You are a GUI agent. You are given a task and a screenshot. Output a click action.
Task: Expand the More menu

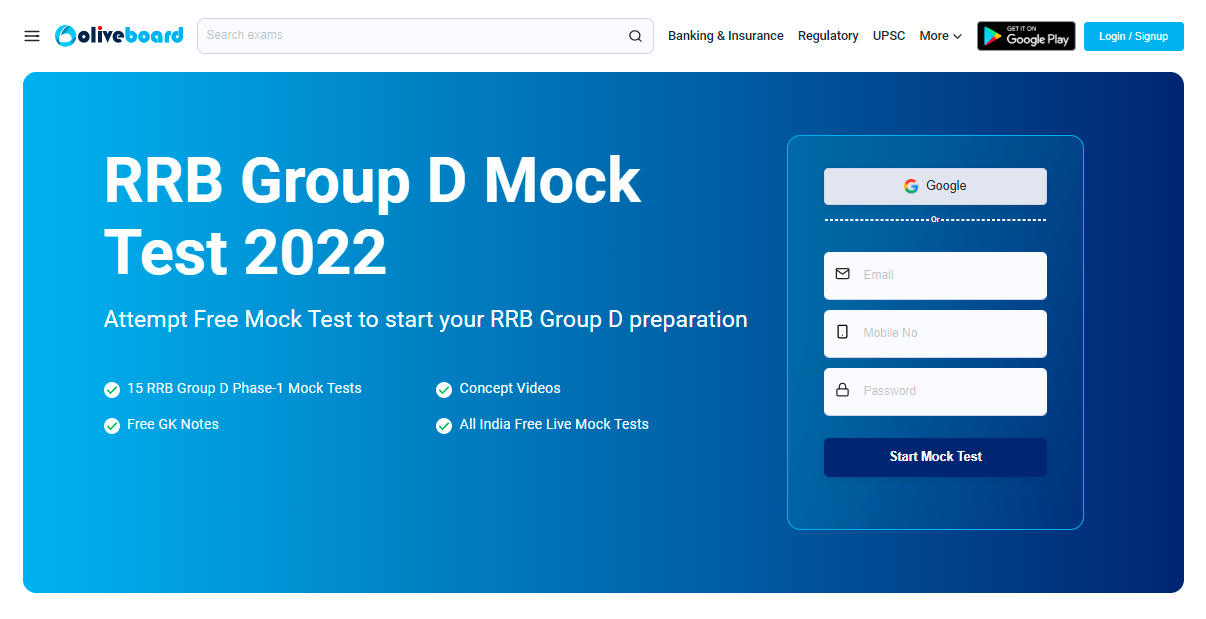[941, 36]
